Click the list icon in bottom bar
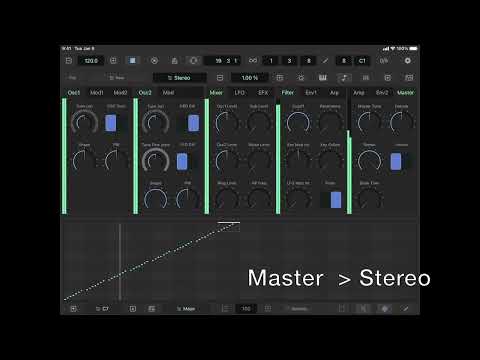Screen dimensions: 480x360 (x=225, y=309)
